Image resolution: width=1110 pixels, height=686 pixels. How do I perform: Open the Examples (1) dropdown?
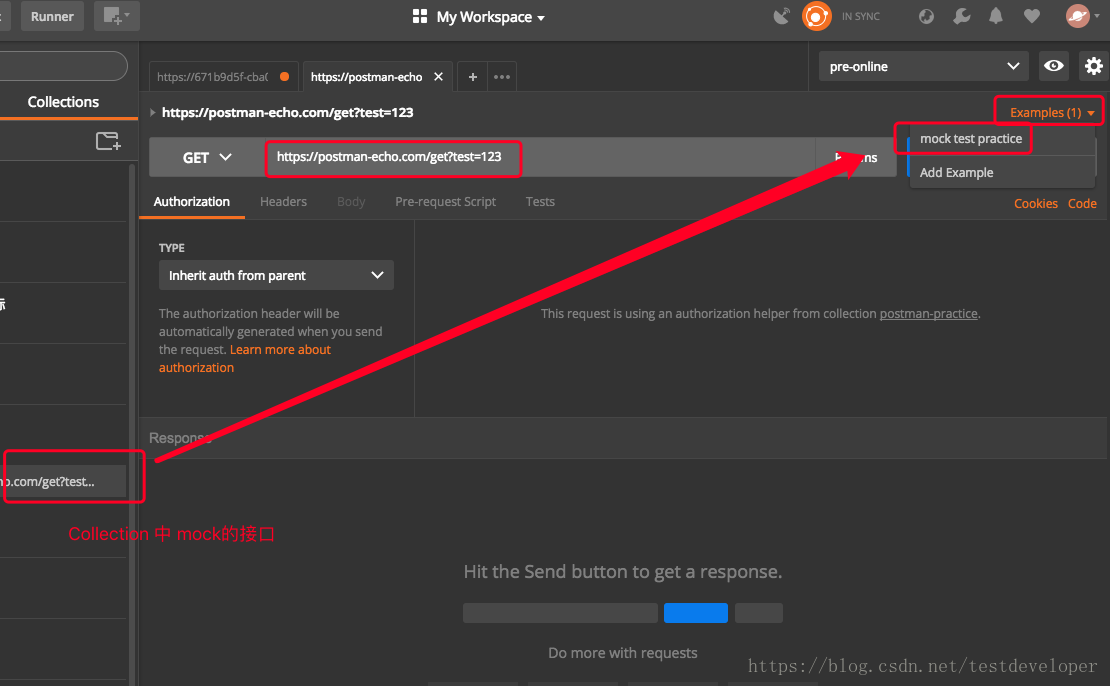(1052, 113)
